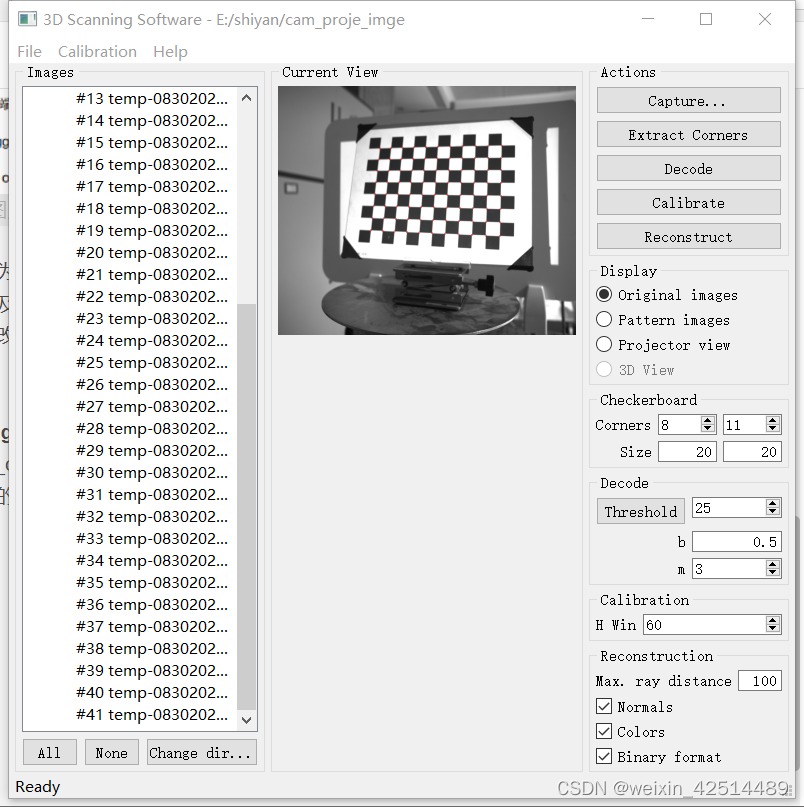Click the Capture button

click(x=688, y=100)
